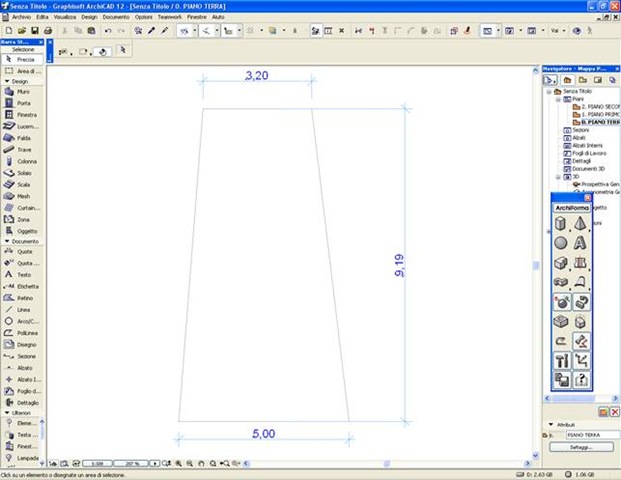Open the zoom percentage dropdown arrow

pos(154,463)
